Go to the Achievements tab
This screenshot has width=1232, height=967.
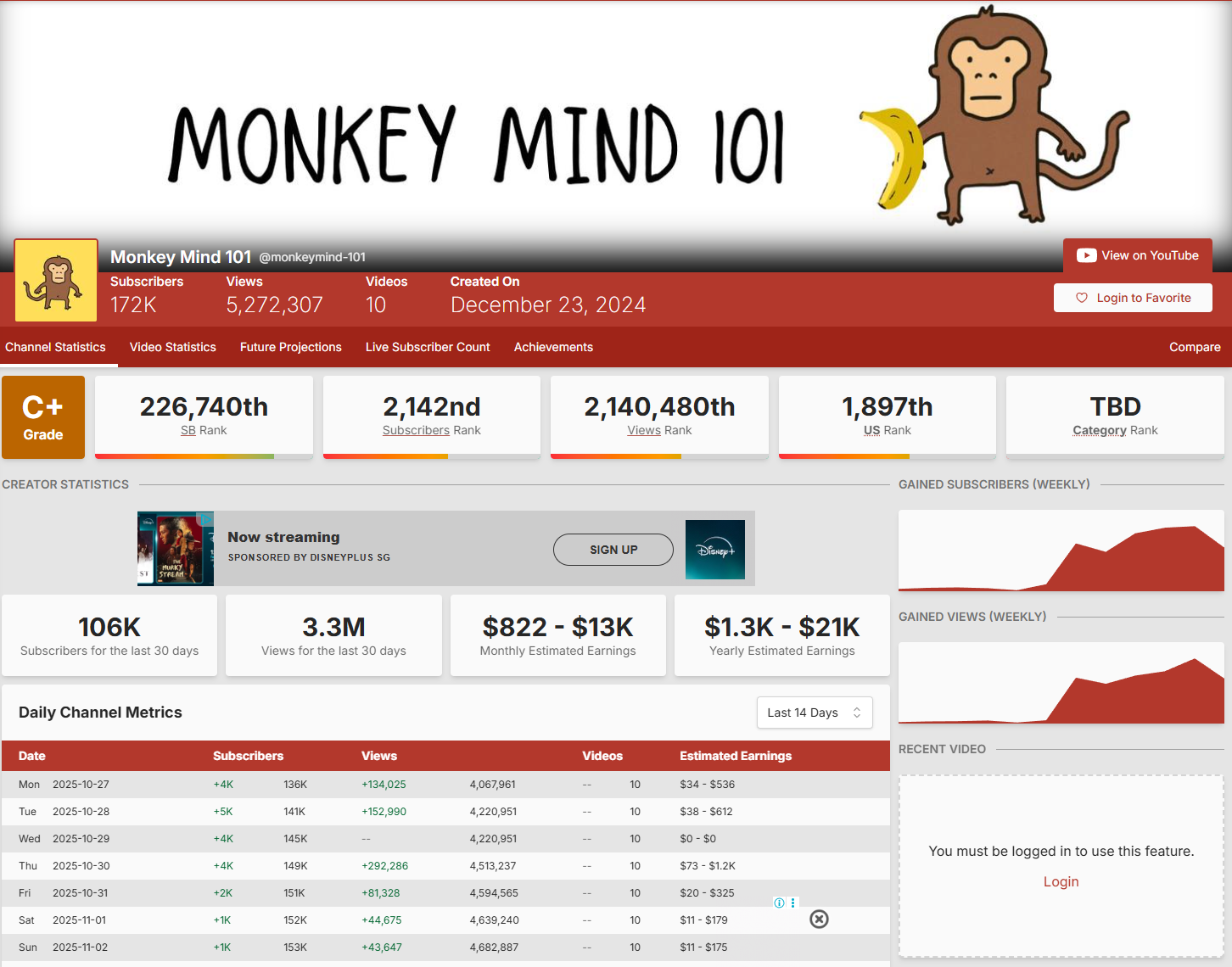tap(553, 347)
